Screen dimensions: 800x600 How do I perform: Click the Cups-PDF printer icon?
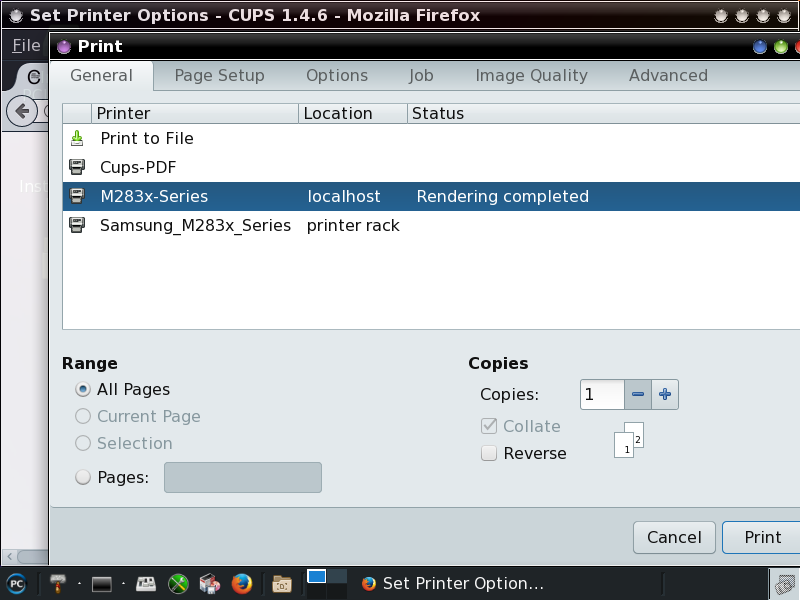click(x=77, y=167)
